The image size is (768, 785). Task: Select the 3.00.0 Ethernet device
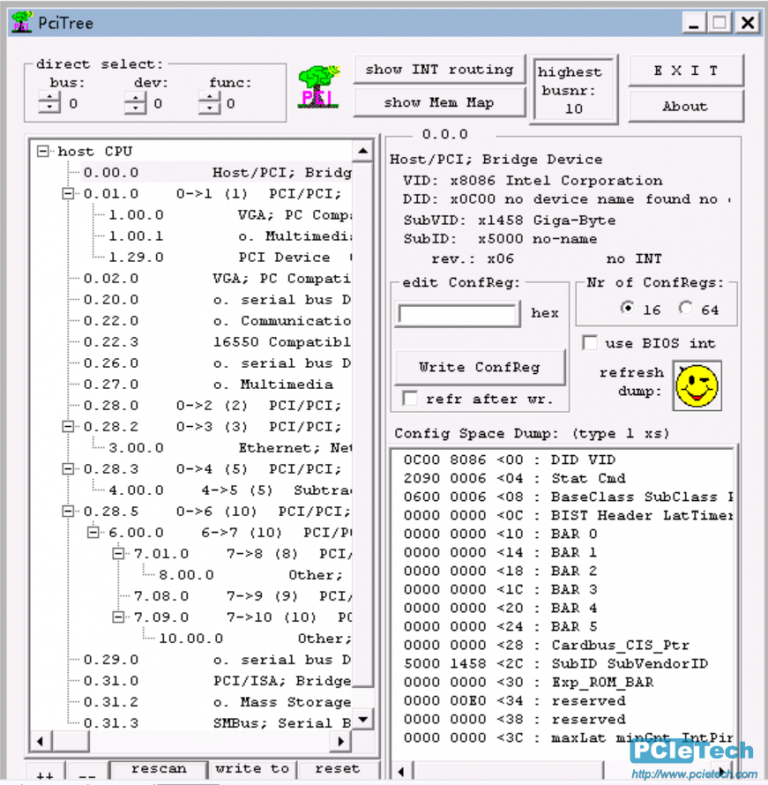tap(136, 448)
